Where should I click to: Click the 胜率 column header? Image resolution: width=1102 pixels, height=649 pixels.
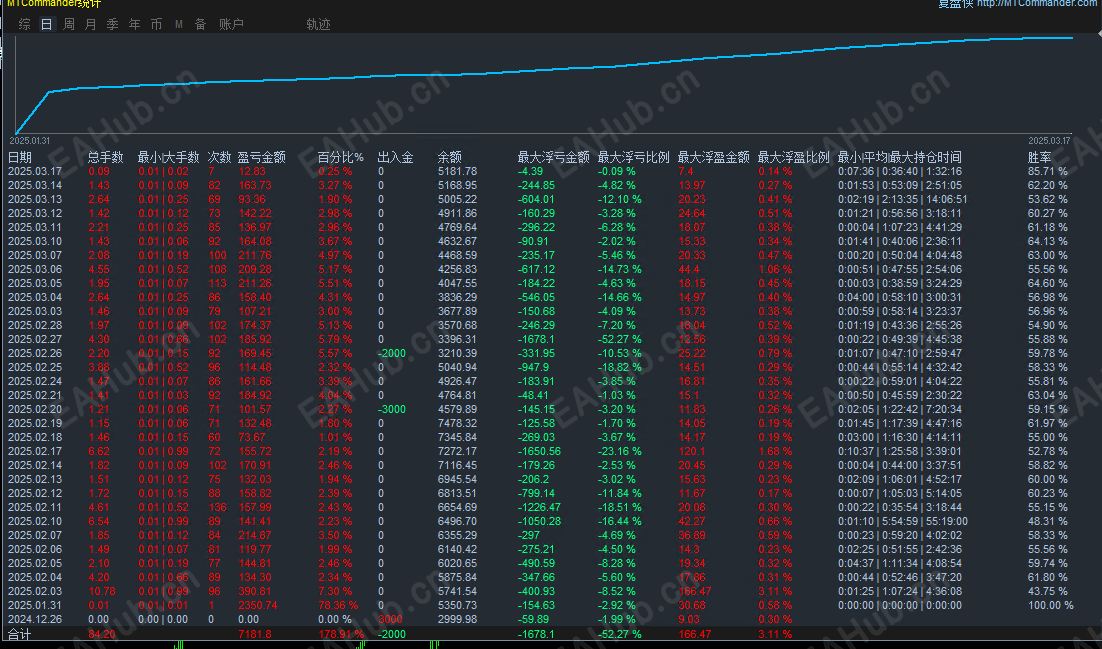pos(1039,157)
